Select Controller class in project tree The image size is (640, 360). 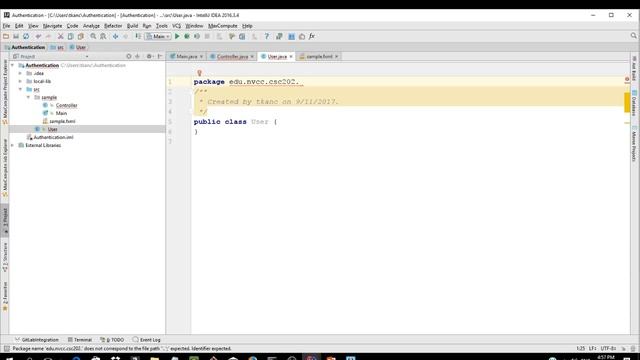(x=66, y=105)
